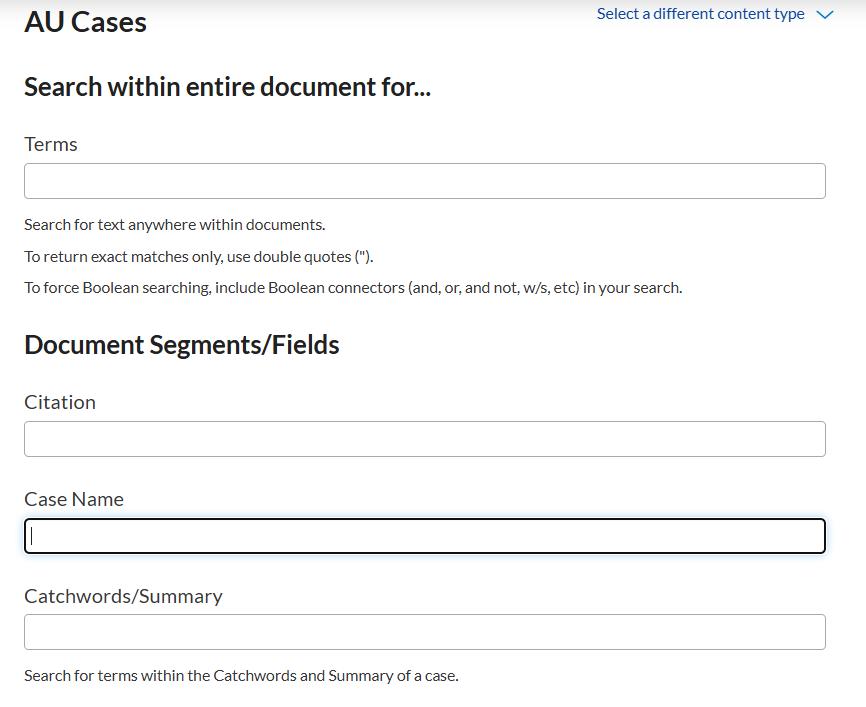The width and height of the screenshot is (866, 707).
Task: Click 'Search within entire document for...' heading
Action: click(x=227, y=87)
